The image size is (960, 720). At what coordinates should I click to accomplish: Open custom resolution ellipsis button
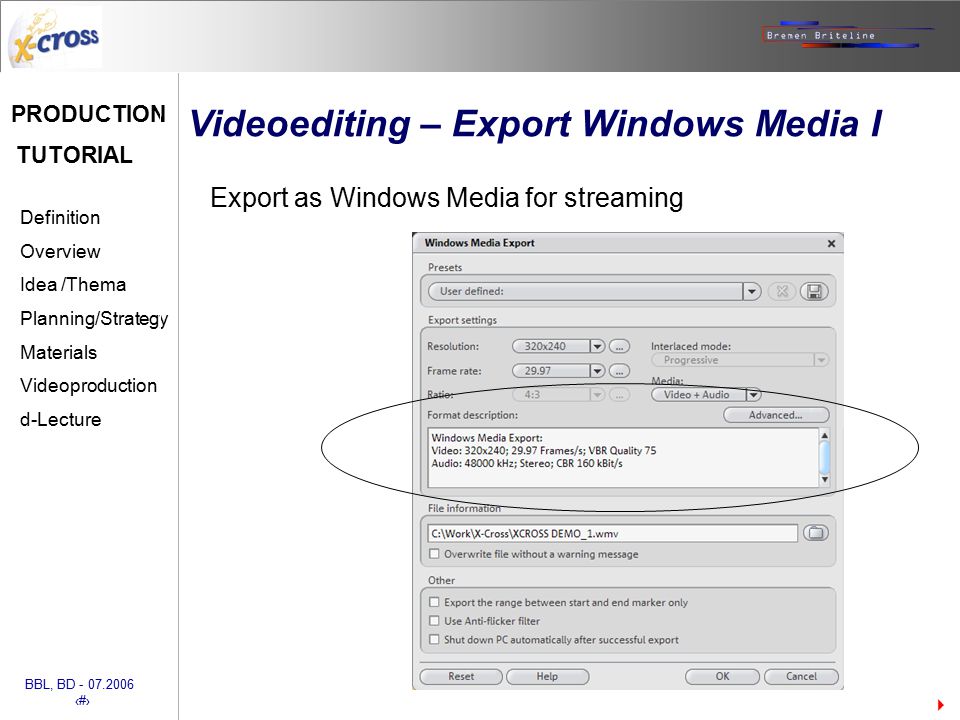click(619, 347)
